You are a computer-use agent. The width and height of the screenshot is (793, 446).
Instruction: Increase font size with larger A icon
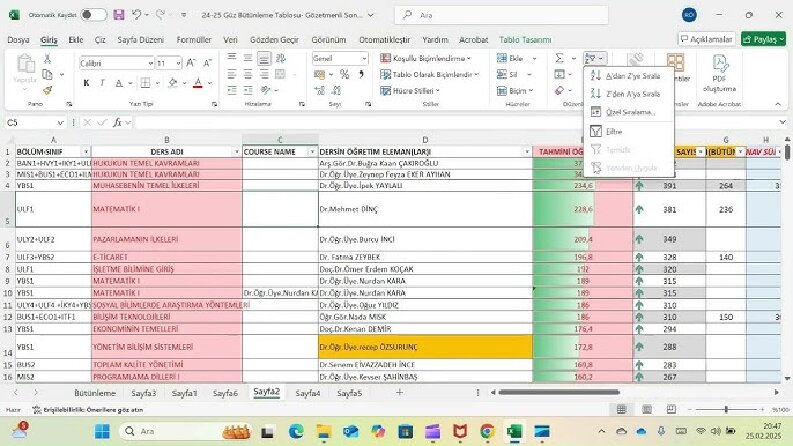pos(191,63)
